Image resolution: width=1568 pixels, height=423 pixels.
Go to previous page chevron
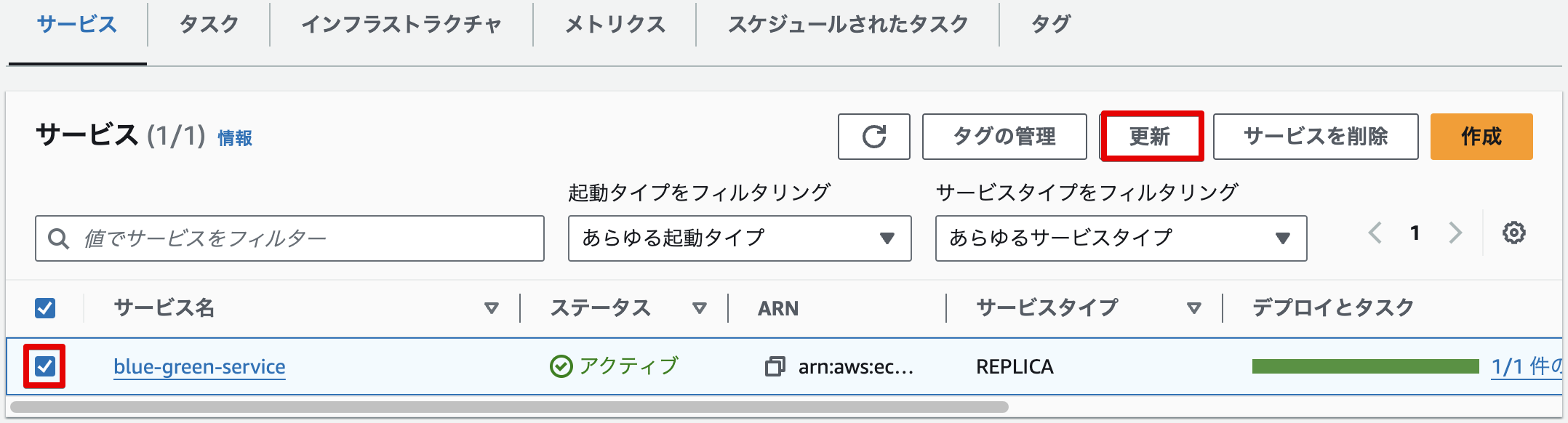(x=1375, y=233)
